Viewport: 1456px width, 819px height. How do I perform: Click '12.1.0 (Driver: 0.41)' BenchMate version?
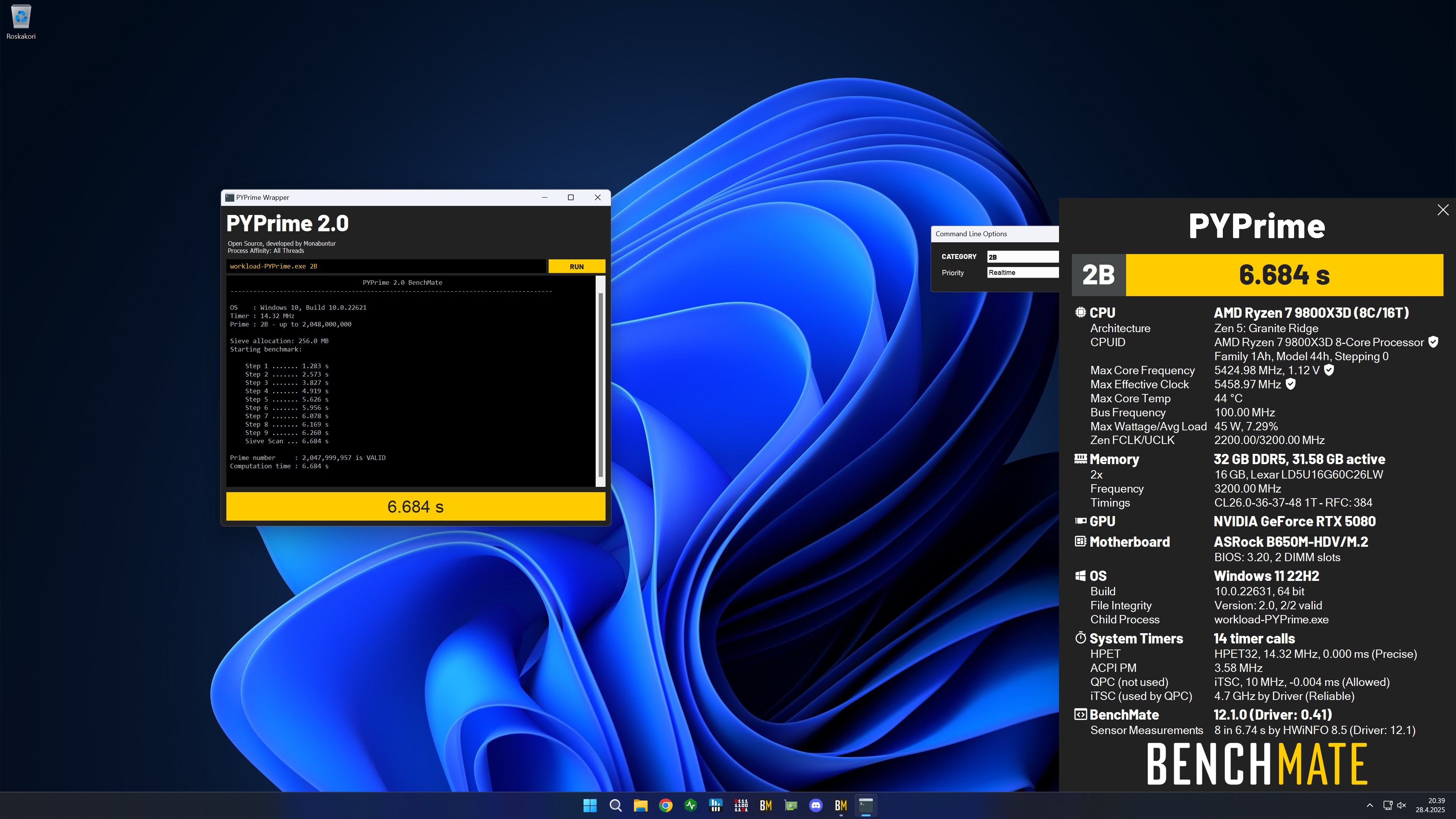pyautogui.click(x=1273, y=714)
